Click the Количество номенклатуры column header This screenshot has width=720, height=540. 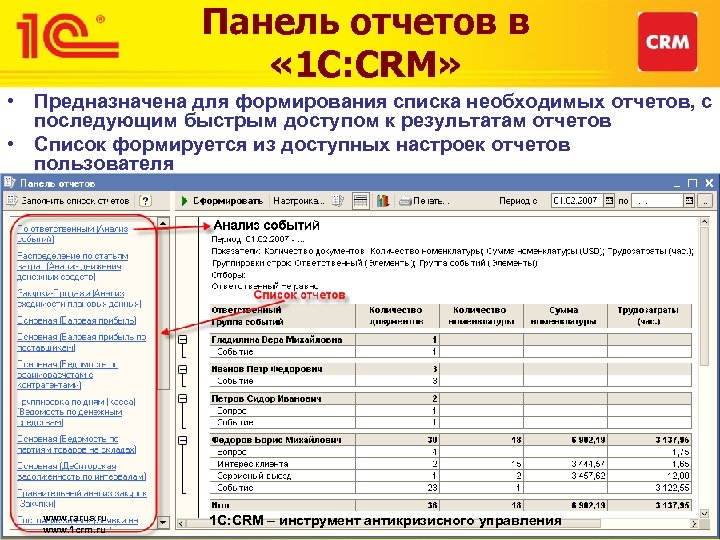click(x=481, y=316)
